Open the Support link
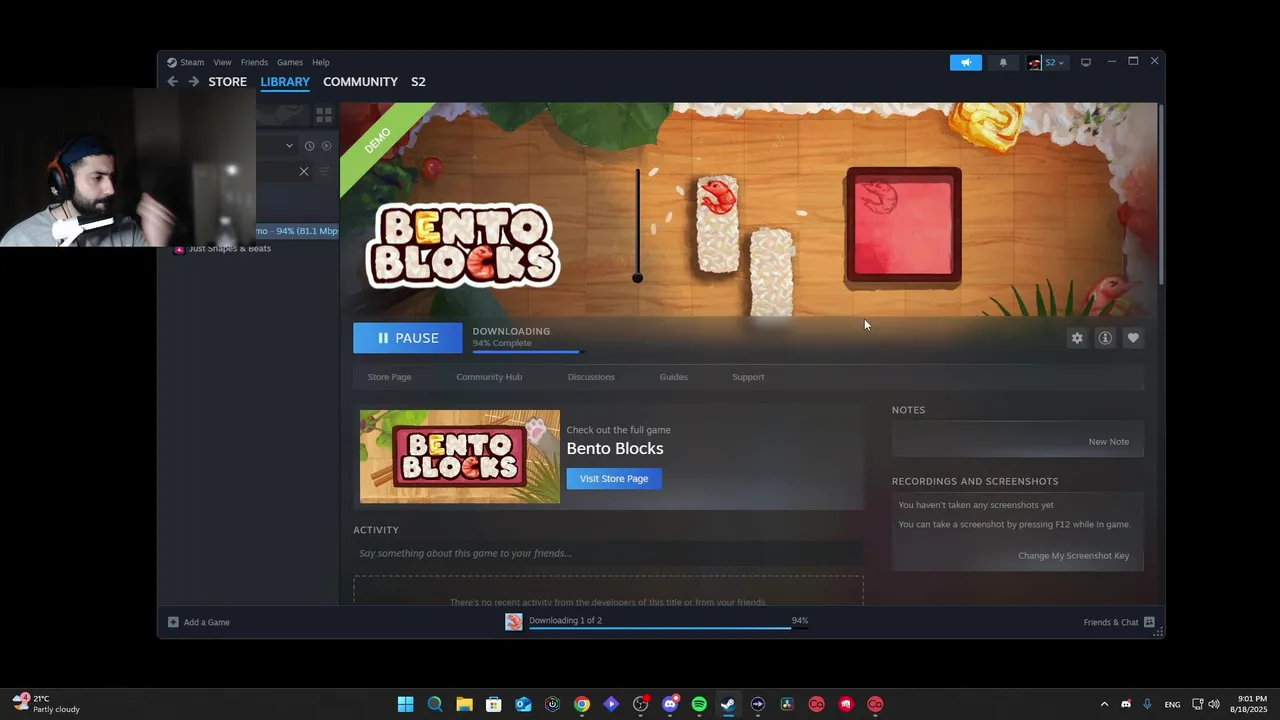 [x=748, y=377]
